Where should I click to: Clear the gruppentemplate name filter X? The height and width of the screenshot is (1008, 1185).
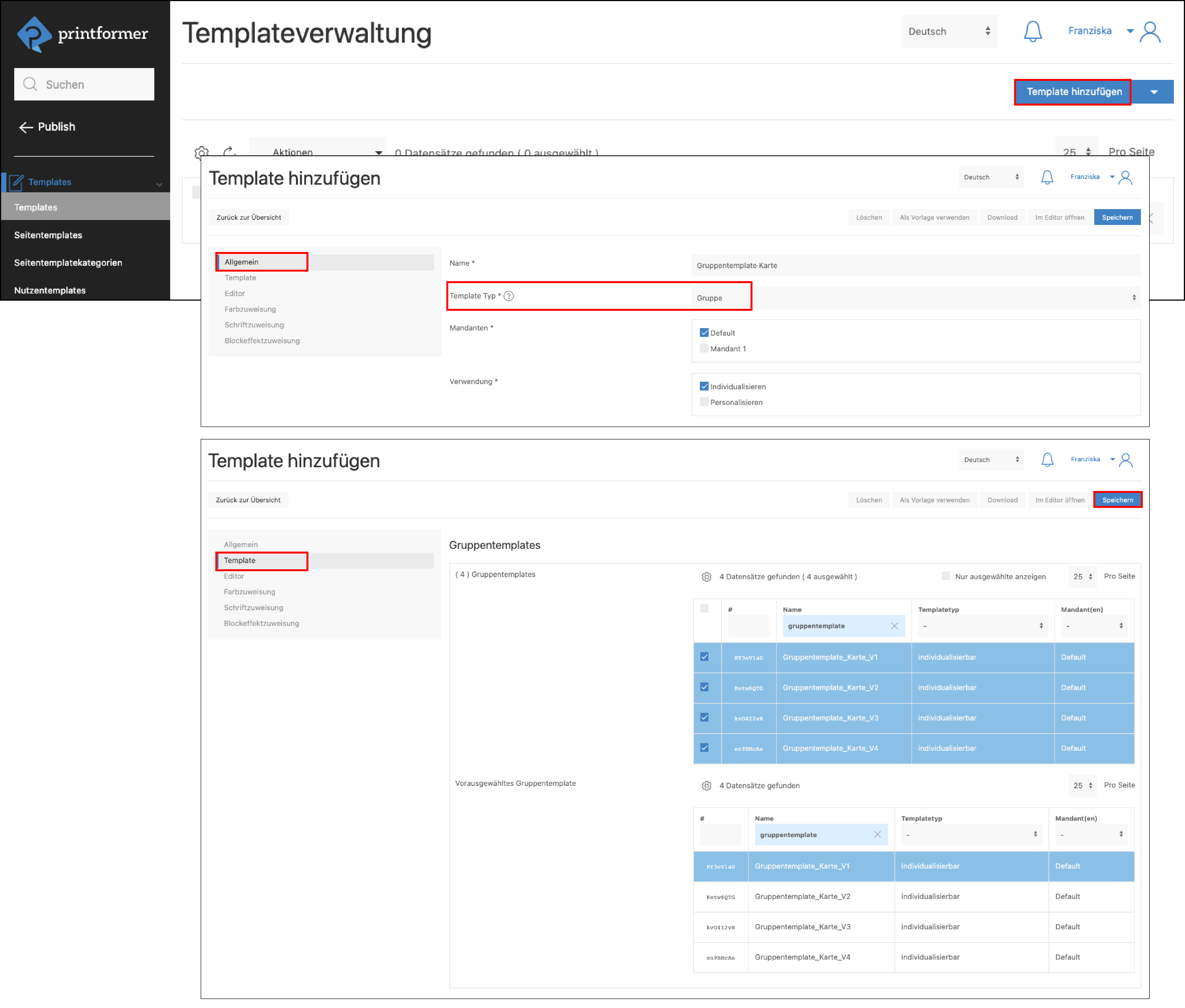click(894, 626)
